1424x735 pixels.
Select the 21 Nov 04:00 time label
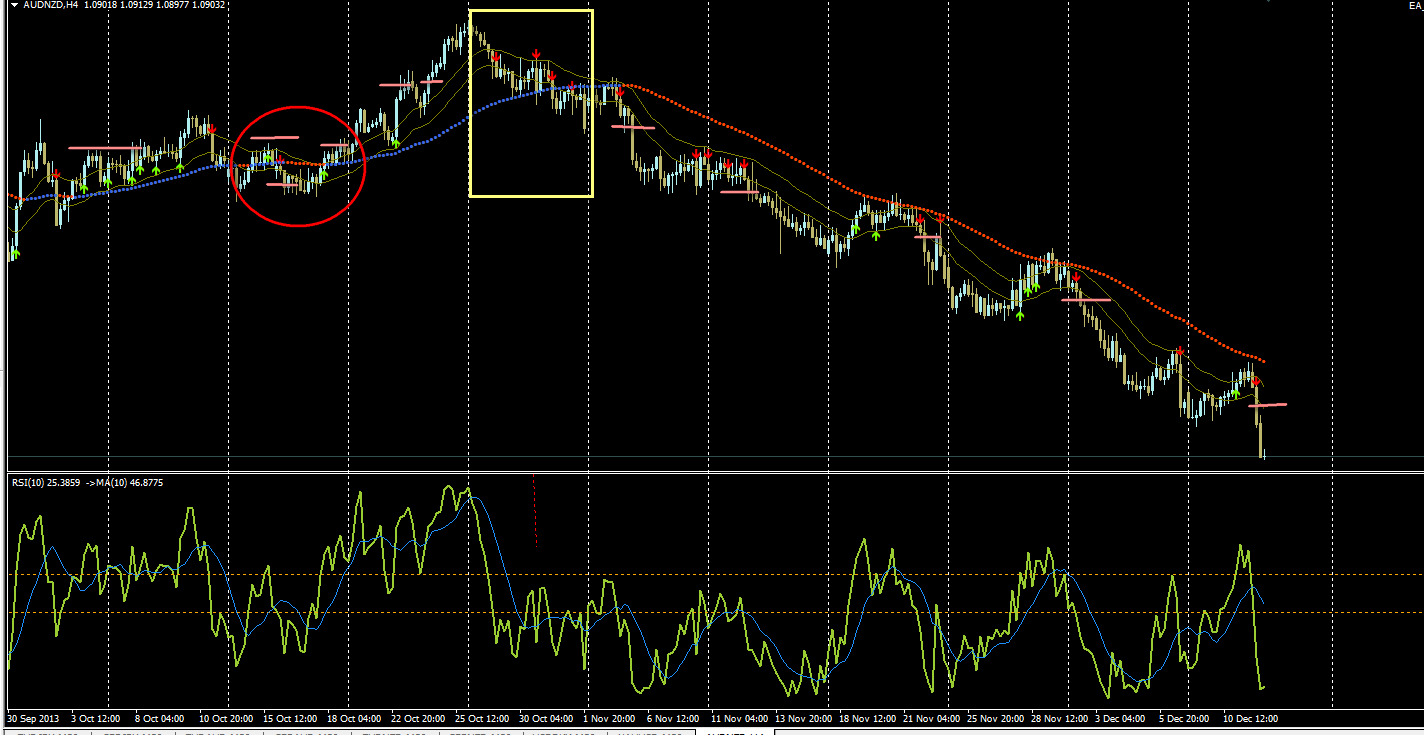click(930, 718)
